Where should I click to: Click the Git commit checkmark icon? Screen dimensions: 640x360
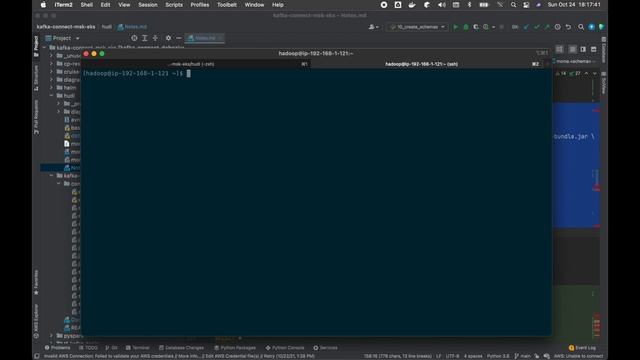tap(537, 27)
